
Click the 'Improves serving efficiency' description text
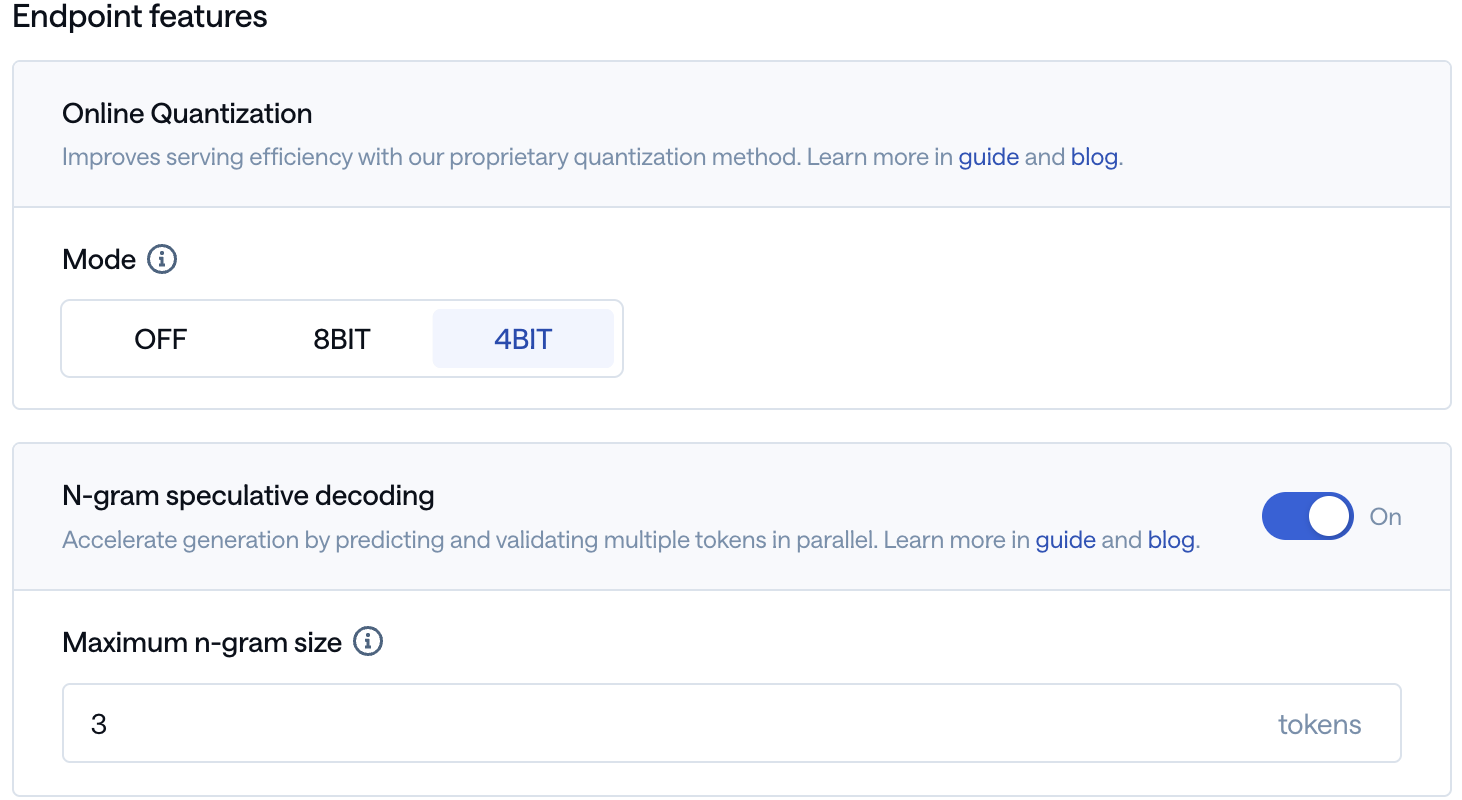430,157
